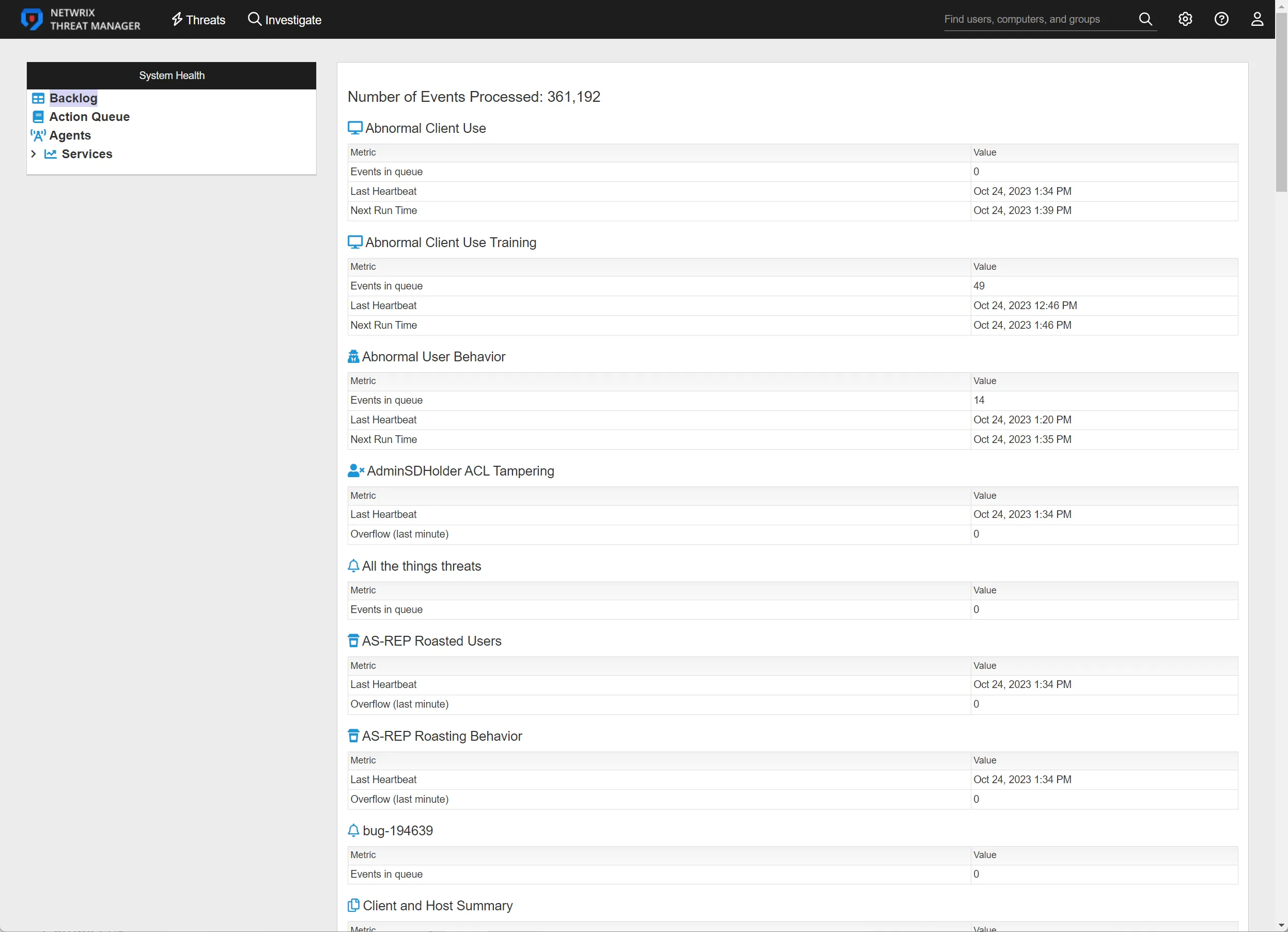
Task: Click the AS-REP Roasted Users icon
Action: (353, 640)
